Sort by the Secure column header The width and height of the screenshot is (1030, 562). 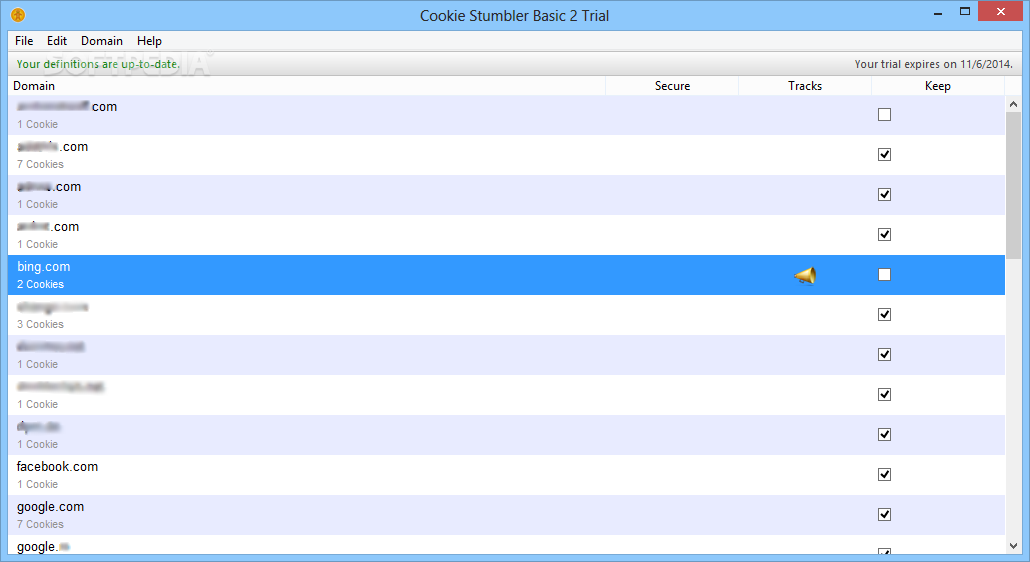(x=672, y=86)
